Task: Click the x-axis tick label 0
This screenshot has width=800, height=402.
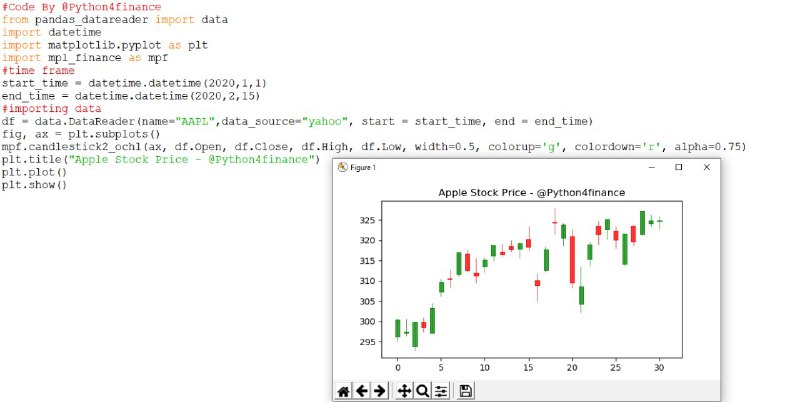Action: pyautogui.click(x=398, y=367)
